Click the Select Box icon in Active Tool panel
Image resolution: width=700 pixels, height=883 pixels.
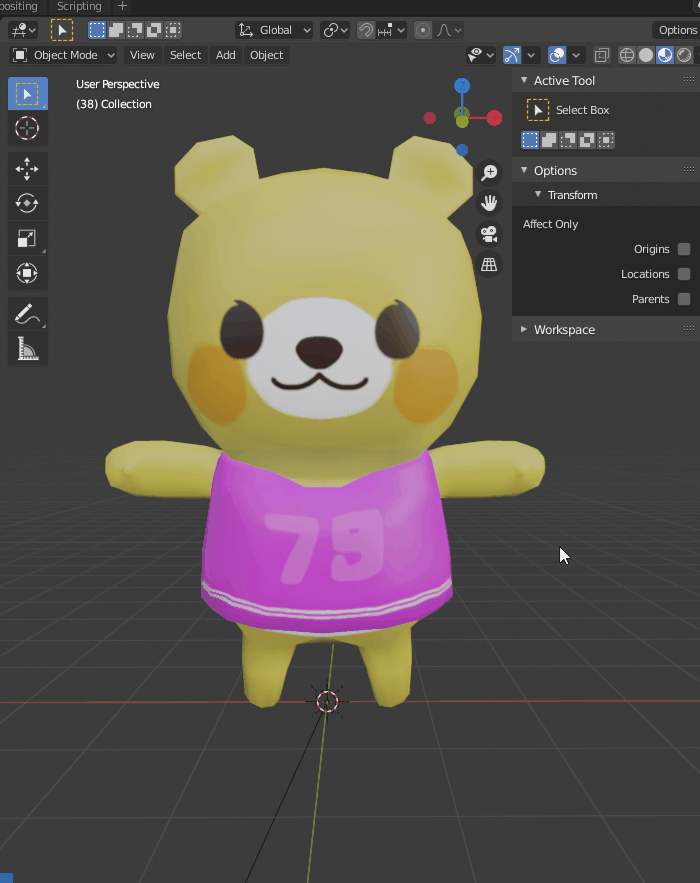(x=538, y=110)
